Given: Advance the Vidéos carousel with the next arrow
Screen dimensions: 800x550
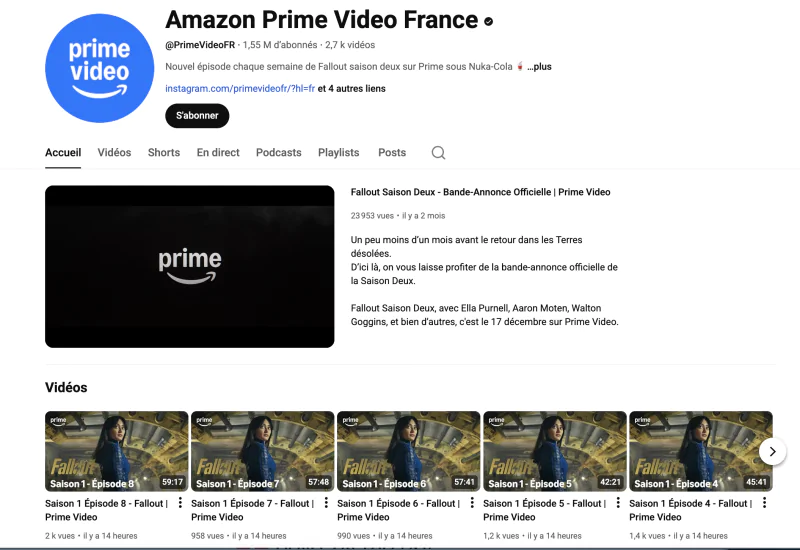Looking at the screenshot, I should coord(772,452).
